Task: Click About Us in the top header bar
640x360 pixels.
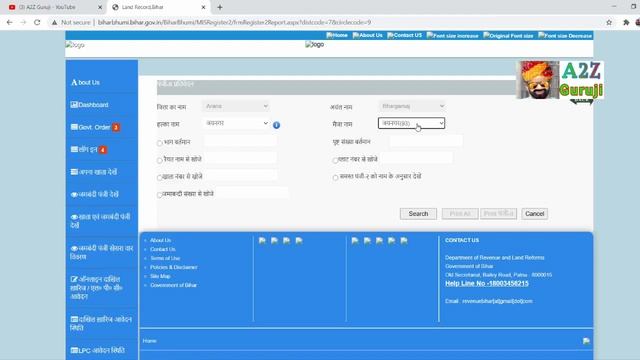Action: [367, 36]
